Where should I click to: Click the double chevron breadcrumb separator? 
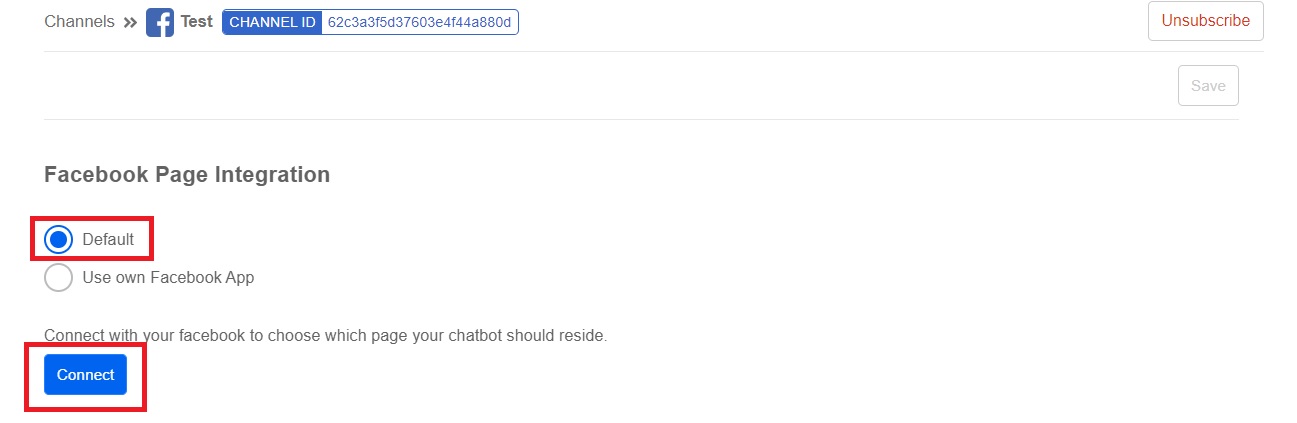(130, 22)
